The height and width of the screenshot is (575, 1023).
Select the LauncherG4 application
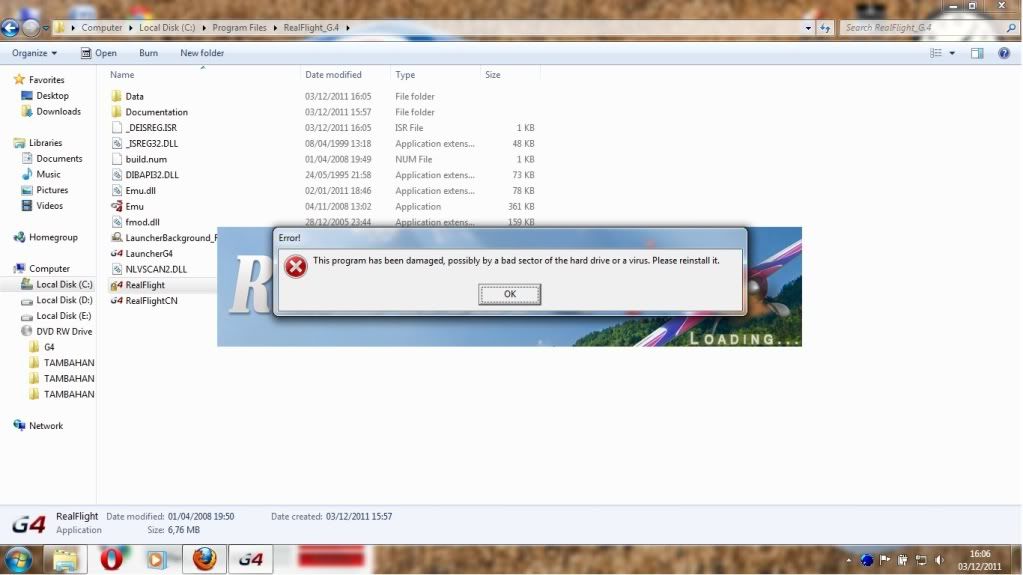tap(149, 254)
